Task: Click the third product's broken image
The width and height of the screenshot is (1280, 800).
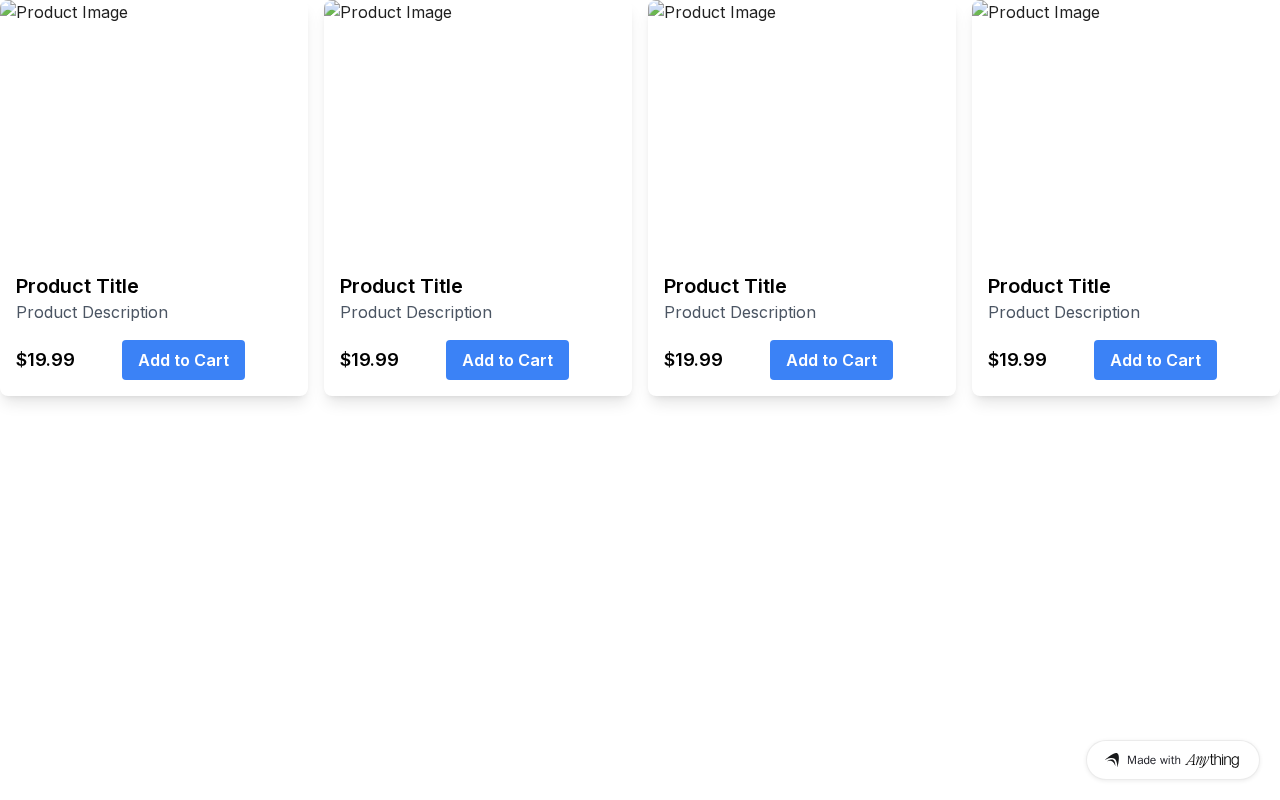Action: click(x=713, y=13)
